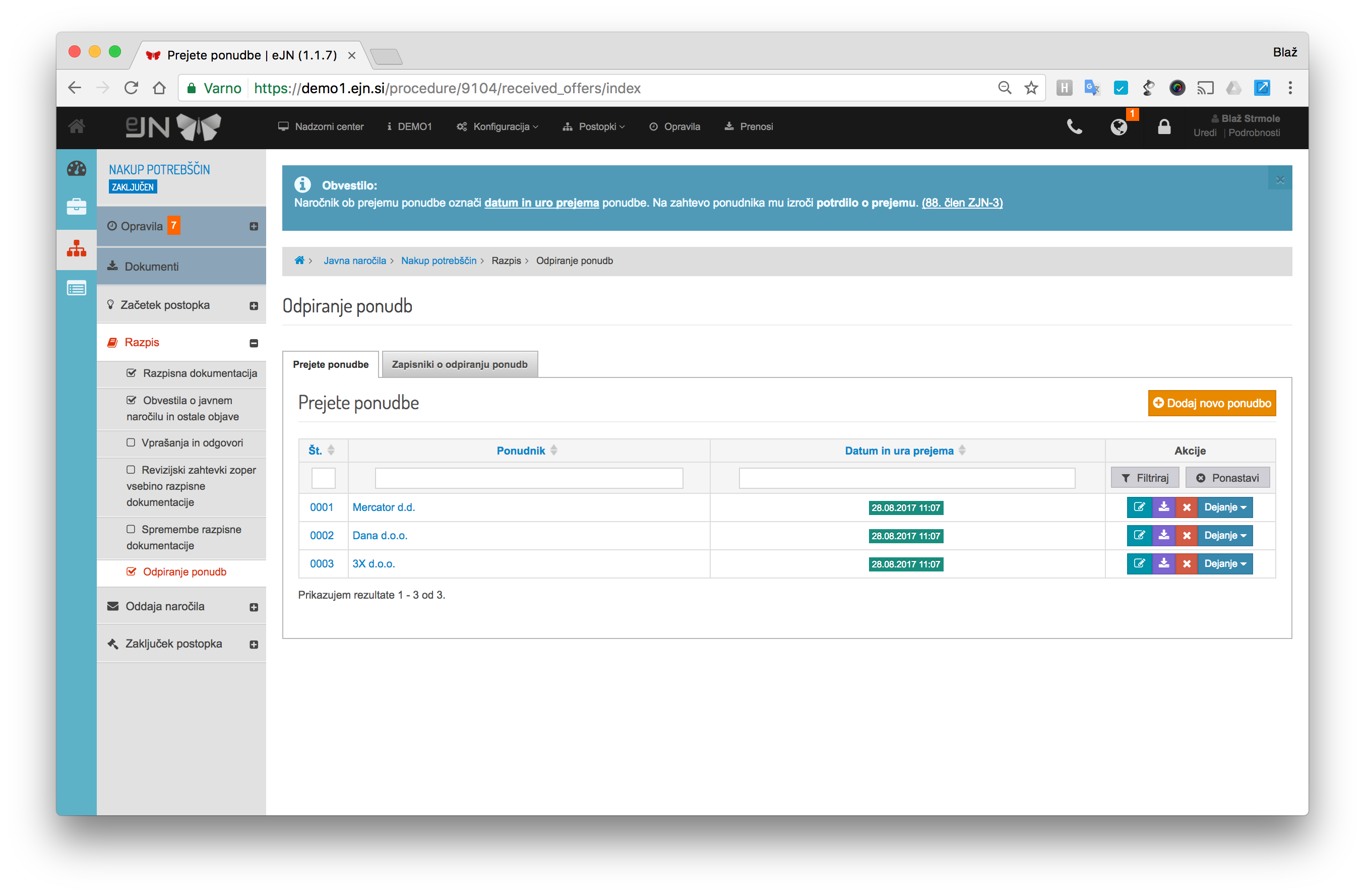Image resolution: width=1365 pixels, height=896 pixels.
Task: Expand the Opravila sidebar section
Action: pyautogui.click(x=254, y=226)
